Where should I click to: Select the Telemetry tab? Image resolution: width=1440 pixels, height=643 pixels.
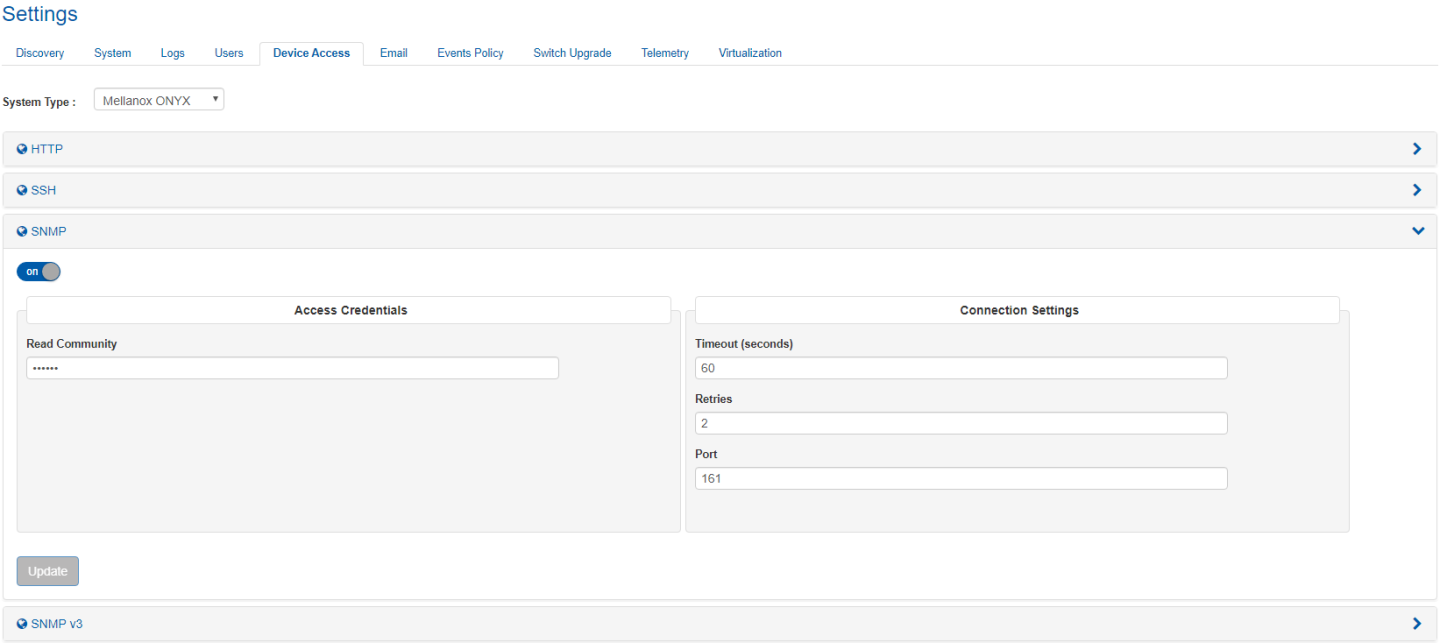pos(665,53)
